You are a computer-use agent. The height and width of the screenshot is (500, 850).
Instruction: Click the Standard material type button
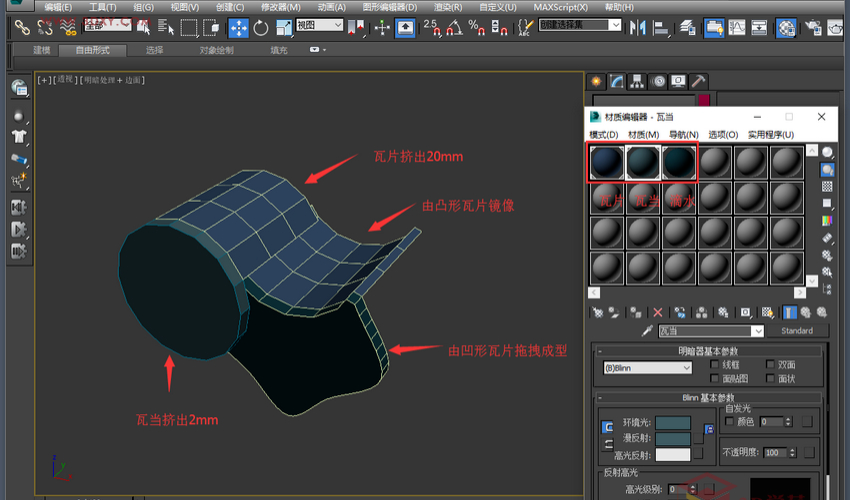[x=797, y=331]
